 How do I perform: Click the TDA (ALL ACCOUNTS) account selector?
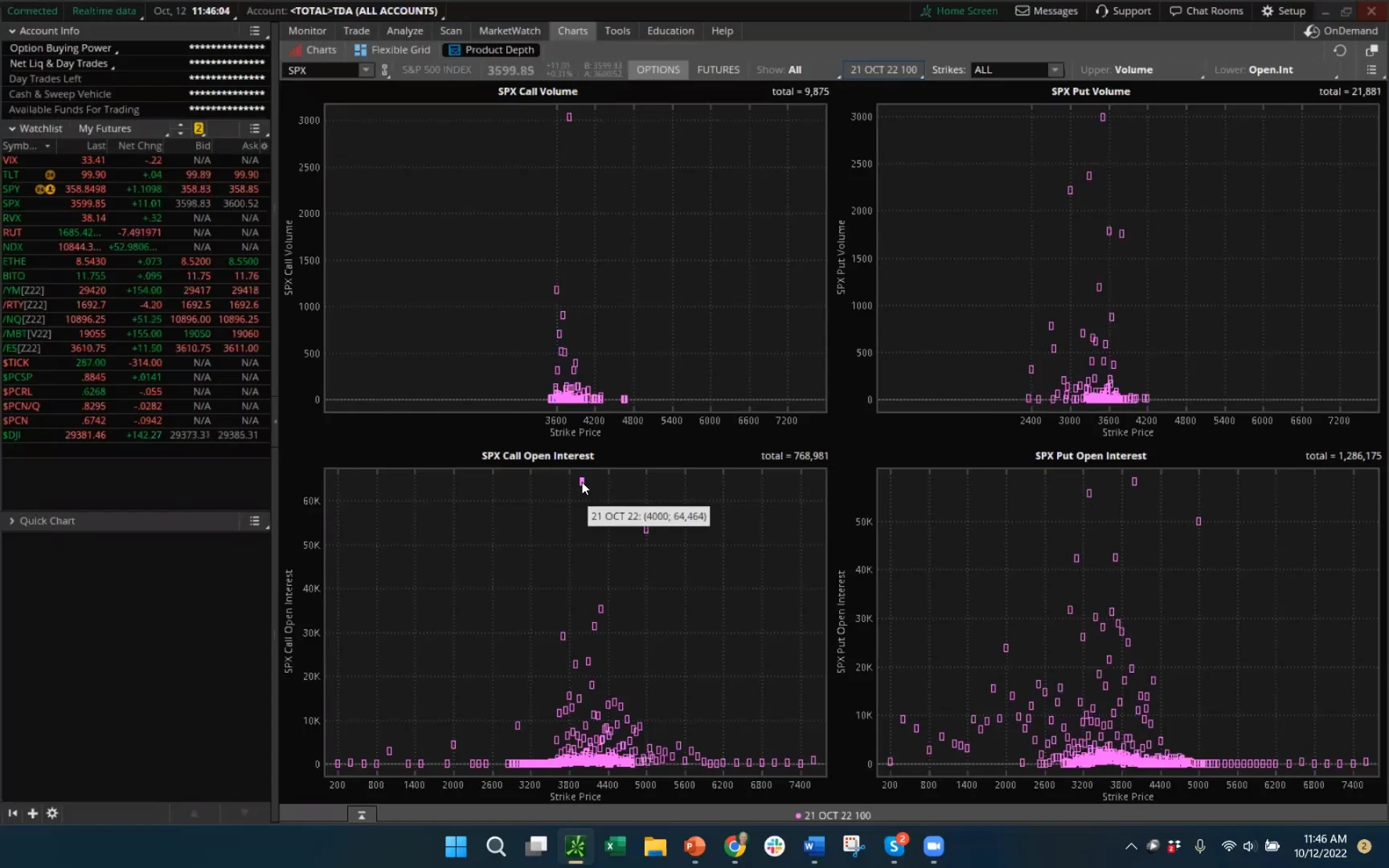[364, 10]
